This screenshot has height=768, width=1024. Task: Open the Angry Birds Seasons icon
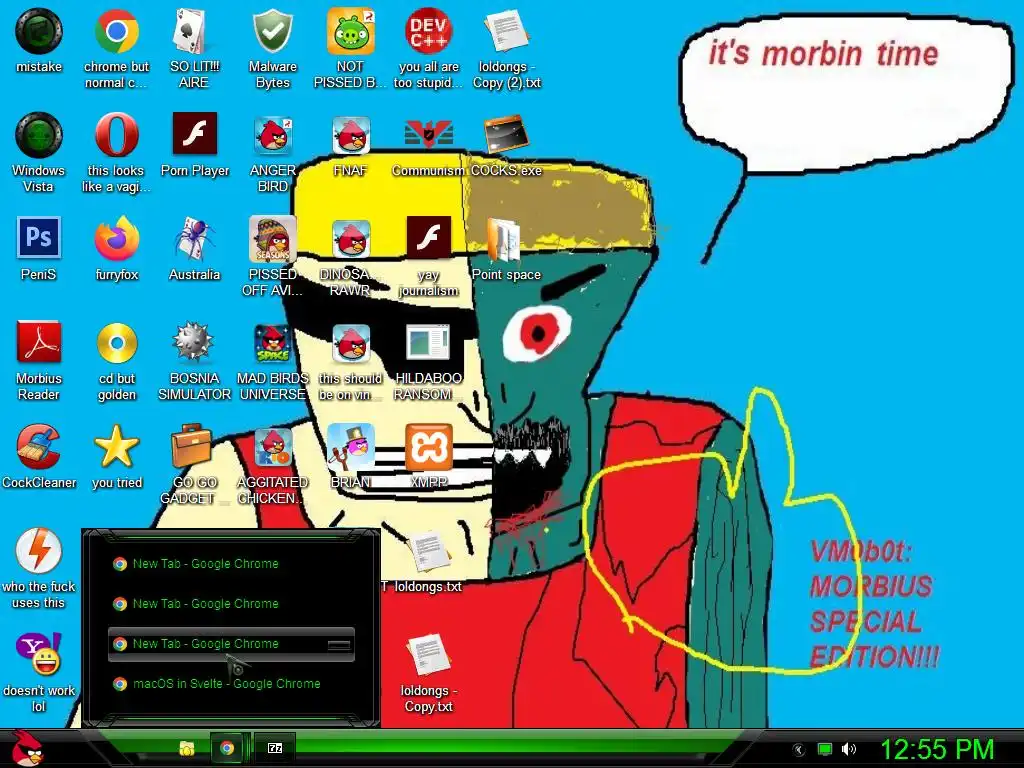pyautogui.click(x=272, y=239)
